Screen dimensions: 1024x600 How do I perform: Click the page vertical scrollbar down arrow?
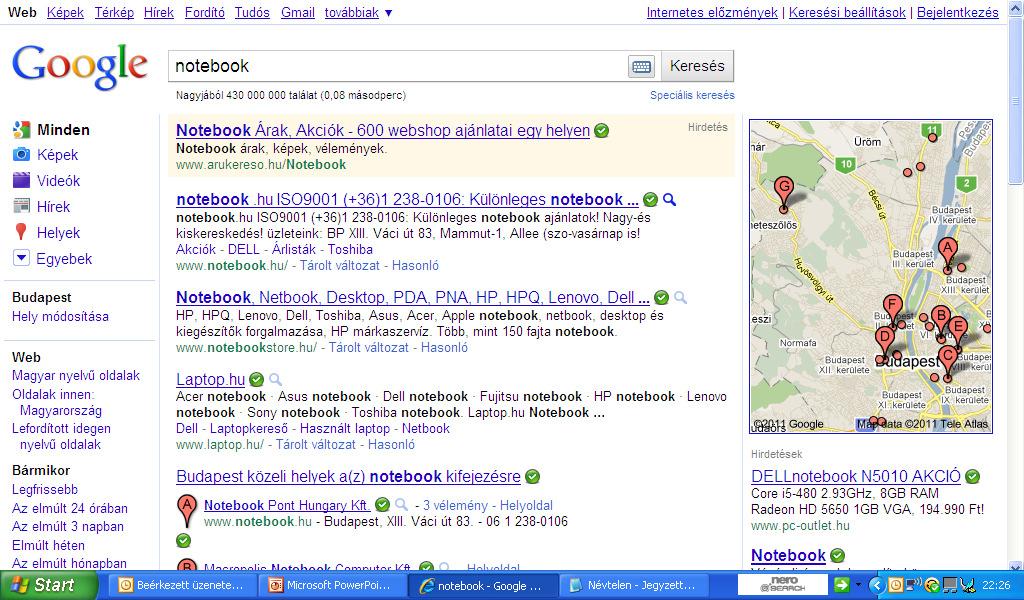1016,565
